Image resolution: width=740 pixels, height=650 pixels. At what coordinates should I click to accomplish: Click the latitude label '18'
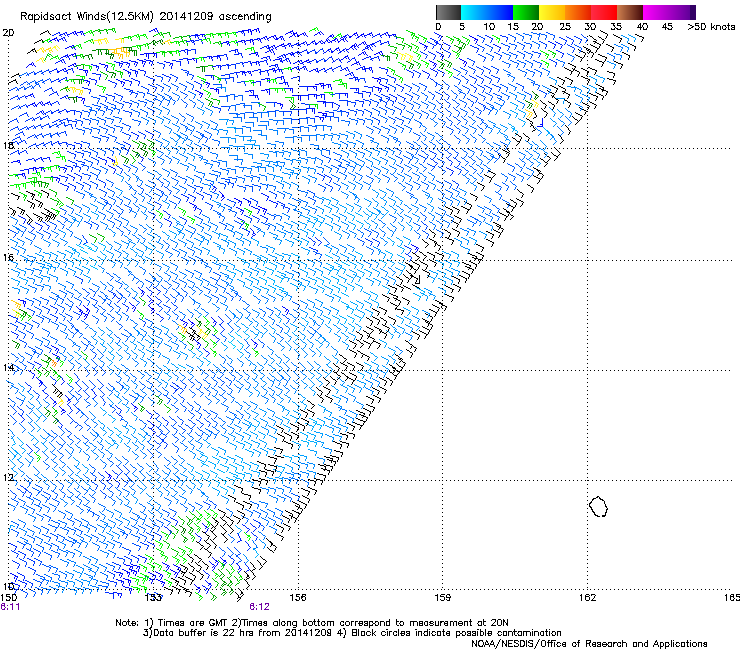point(8,145)
